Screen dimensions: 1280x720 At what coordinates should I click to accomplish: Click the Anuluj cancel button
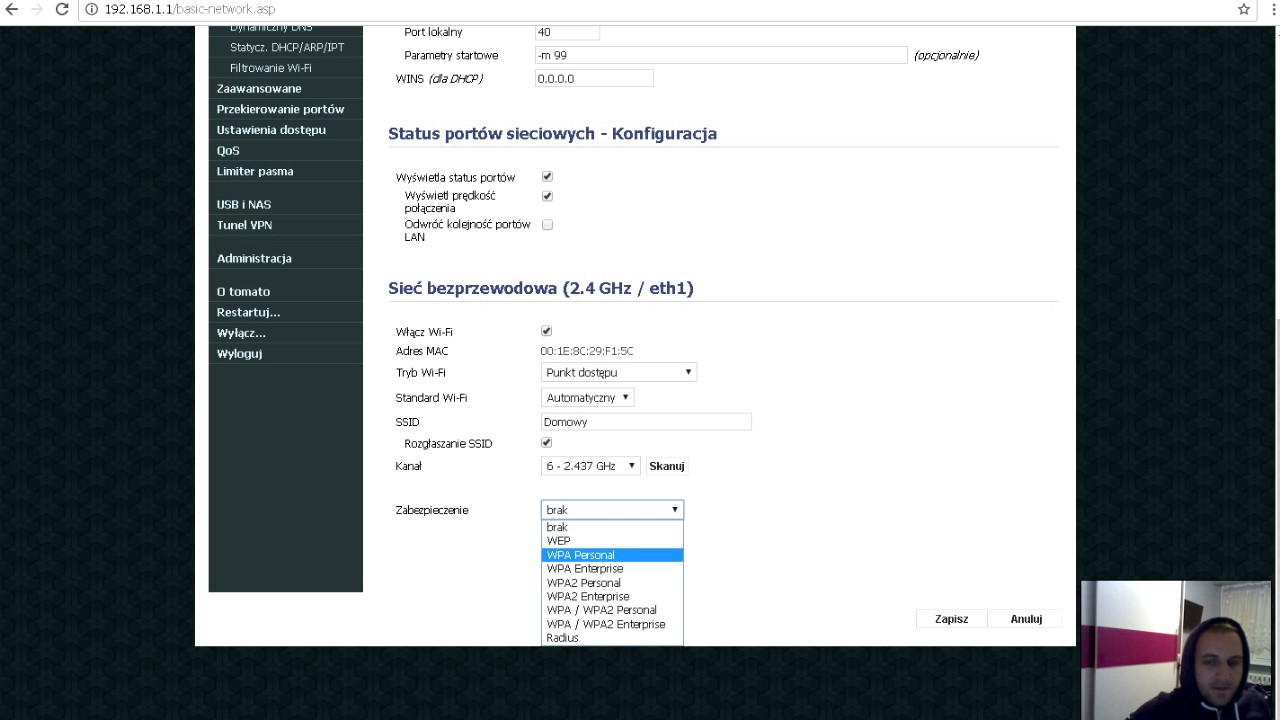pyautogui.click(x=1026, y=619)
